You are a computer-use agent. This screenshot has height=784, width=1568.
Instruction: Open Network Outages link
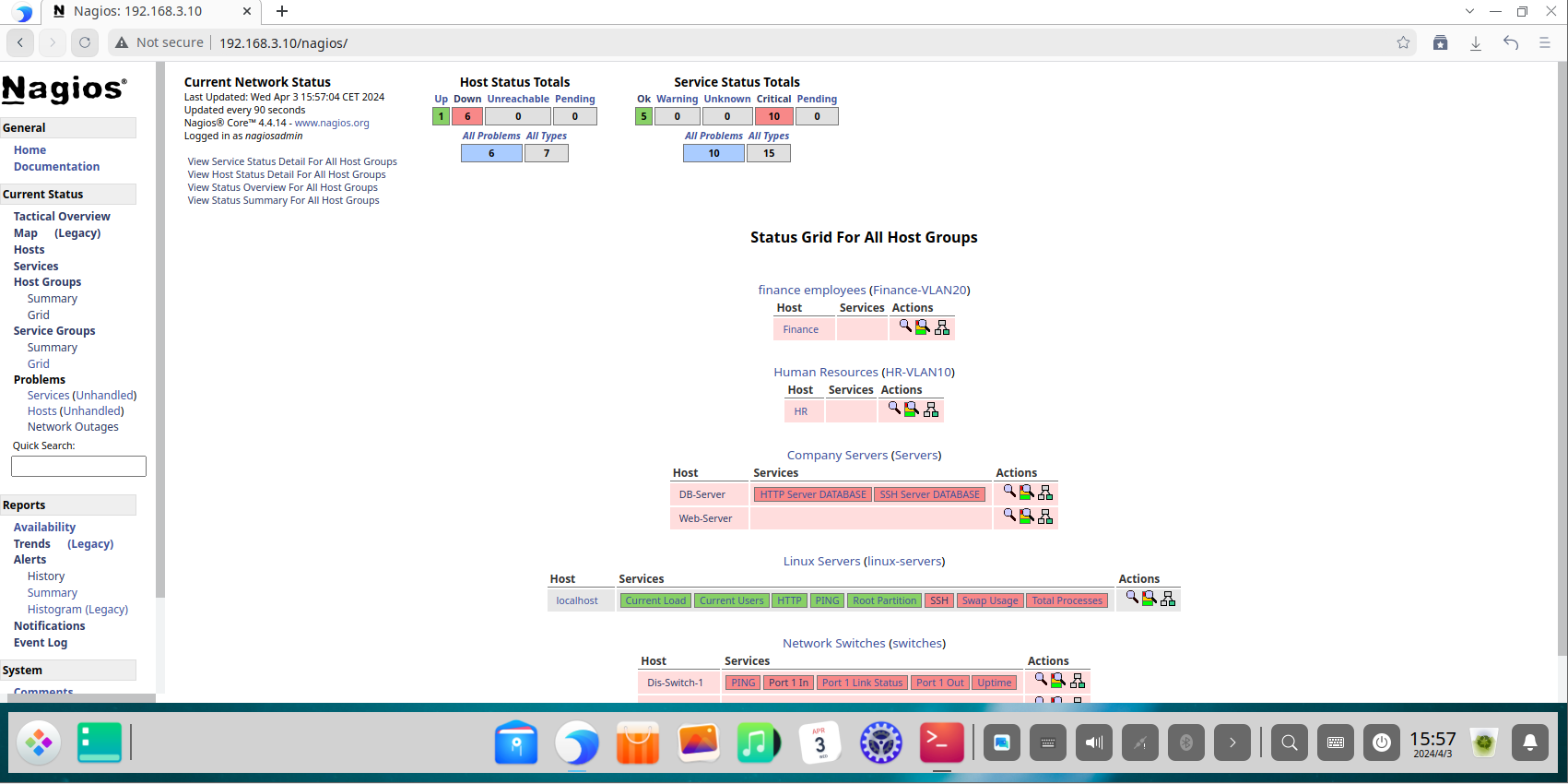pyautogui.click(x=73, y=427)
